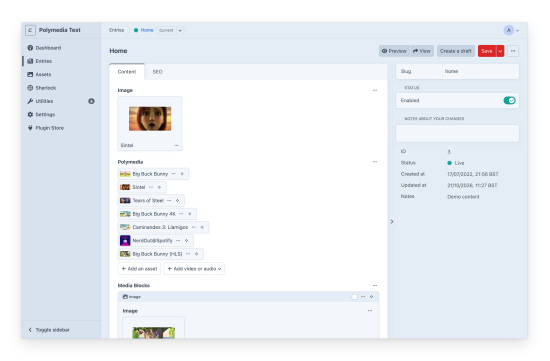The image size is (550, 361).
Task: Open the Dashboard page
Action: [44, 48]
